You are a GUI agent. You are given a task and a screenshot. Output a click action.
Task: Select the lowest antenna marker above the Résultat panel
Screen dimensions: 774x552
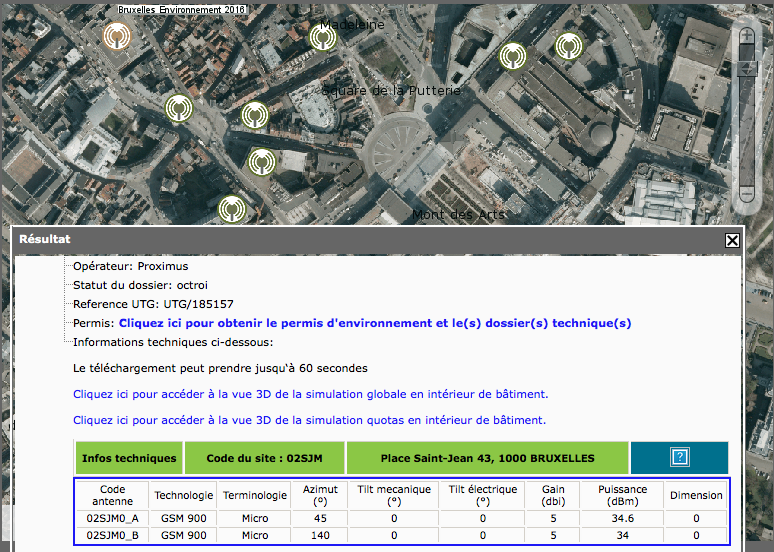[x=231, y=208]
